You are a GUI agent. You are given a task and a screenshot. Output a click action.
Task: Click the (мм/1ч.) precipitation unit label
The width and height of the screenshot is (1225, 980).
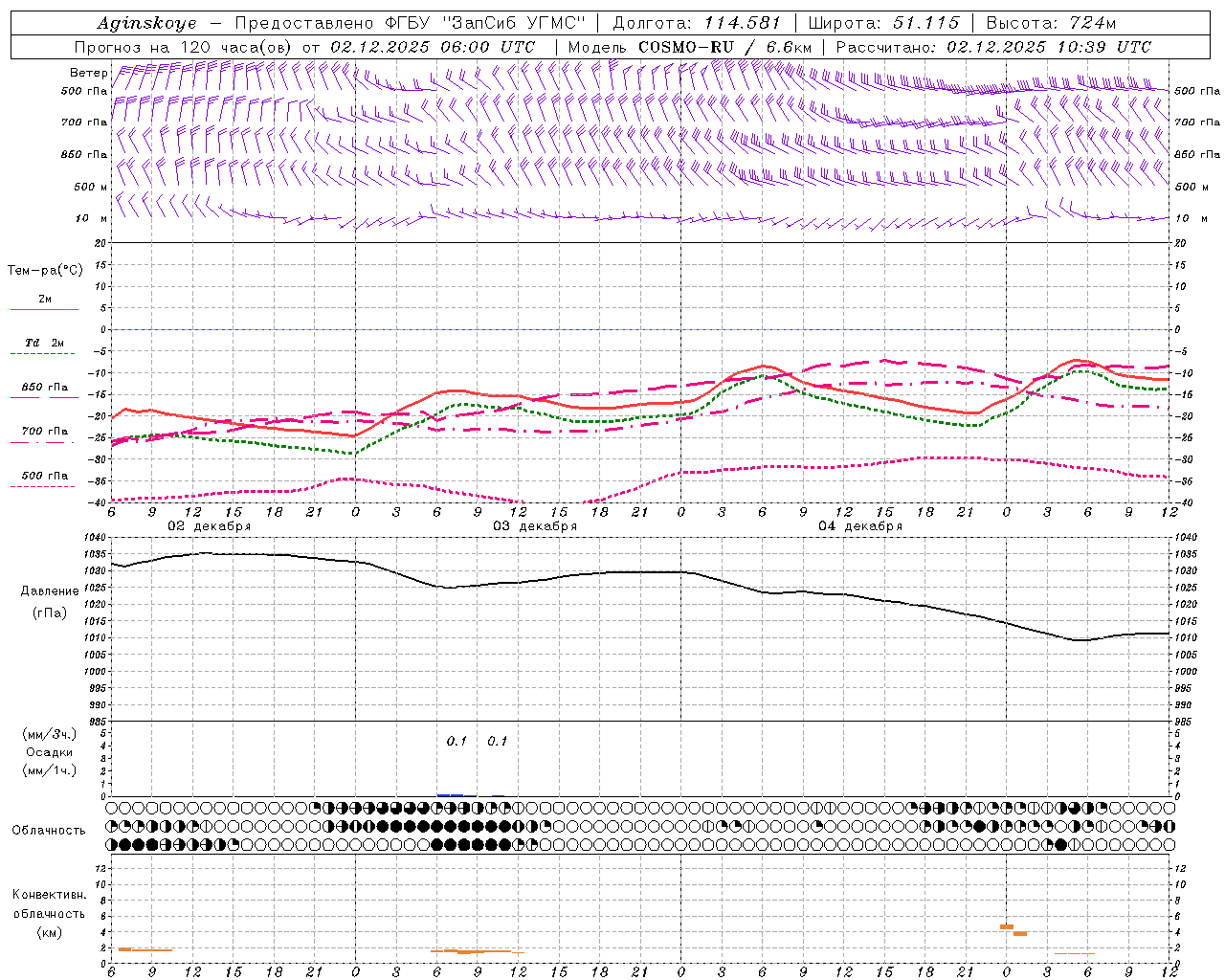pos(50,770)
